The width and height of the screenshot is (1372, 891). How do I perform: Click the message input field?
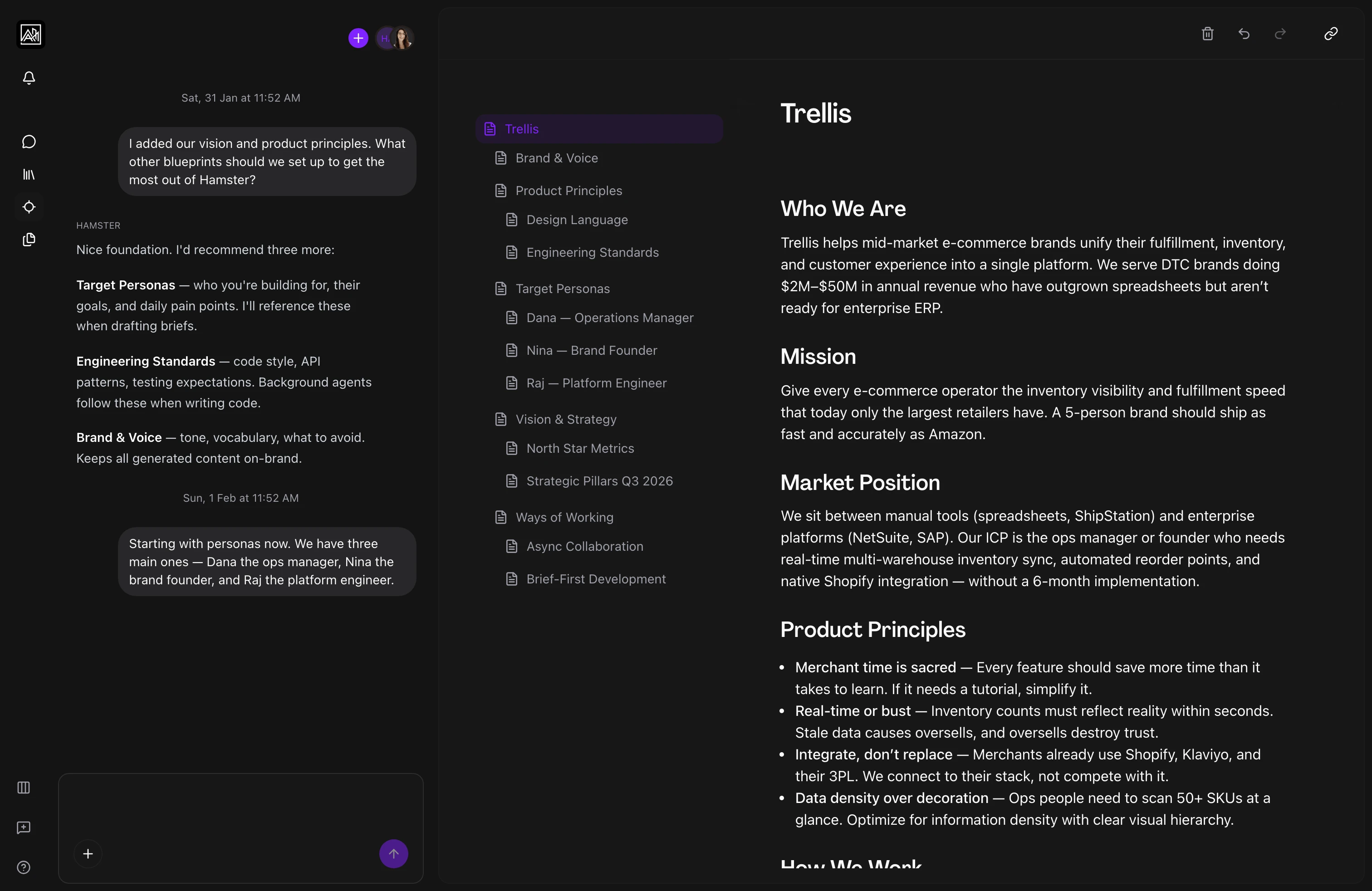tap(240, 807)
